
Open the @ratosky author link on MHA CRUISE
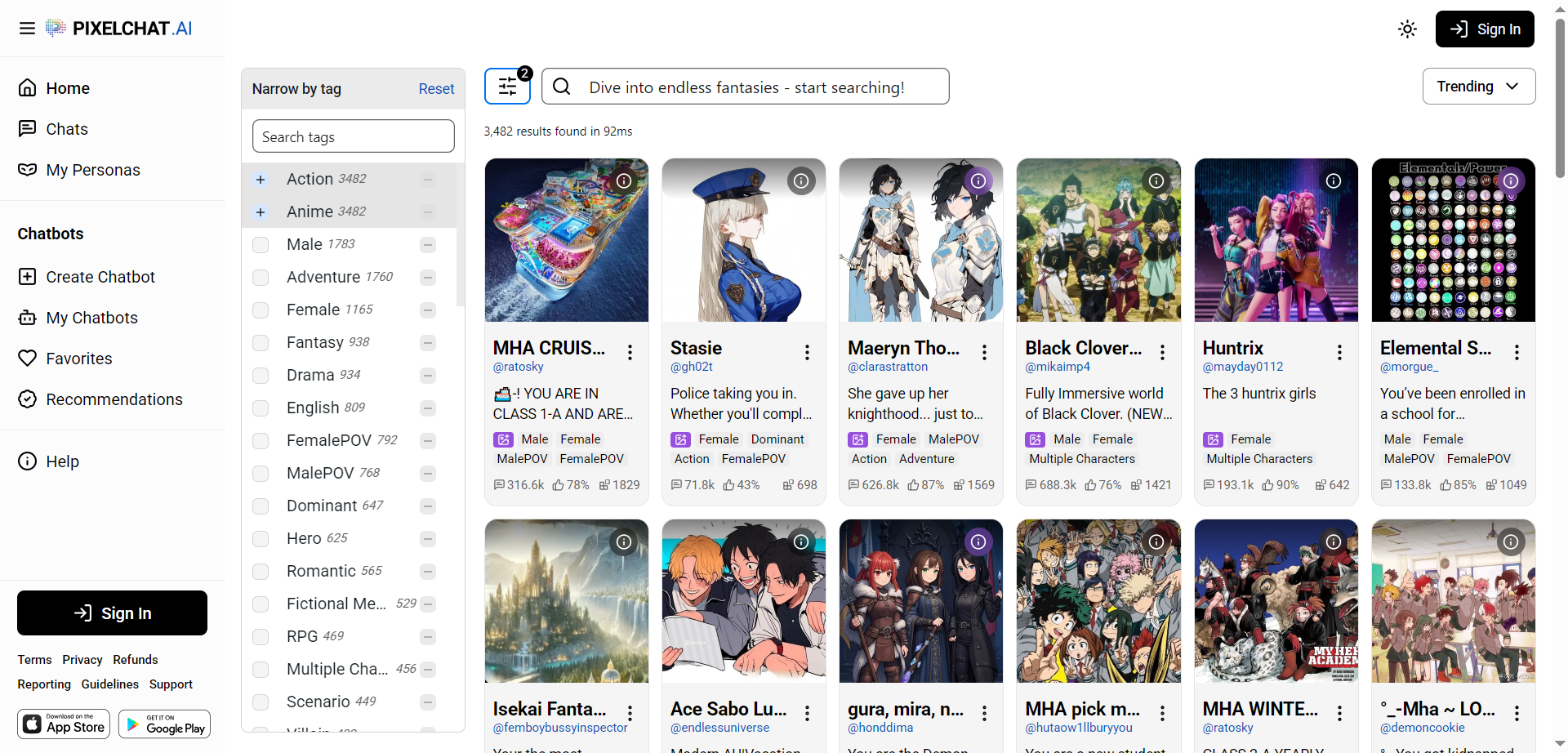point(519,367)
